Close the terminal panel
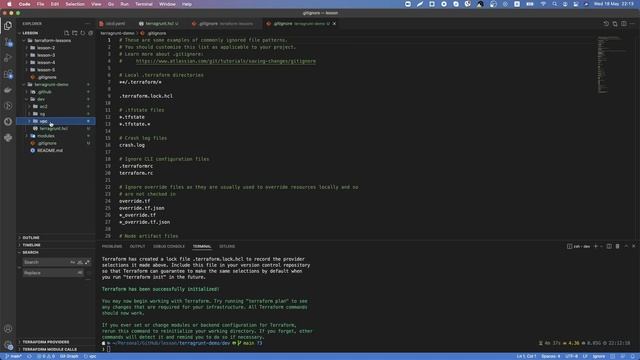This screenshot has height=360, width=640. 633,246
